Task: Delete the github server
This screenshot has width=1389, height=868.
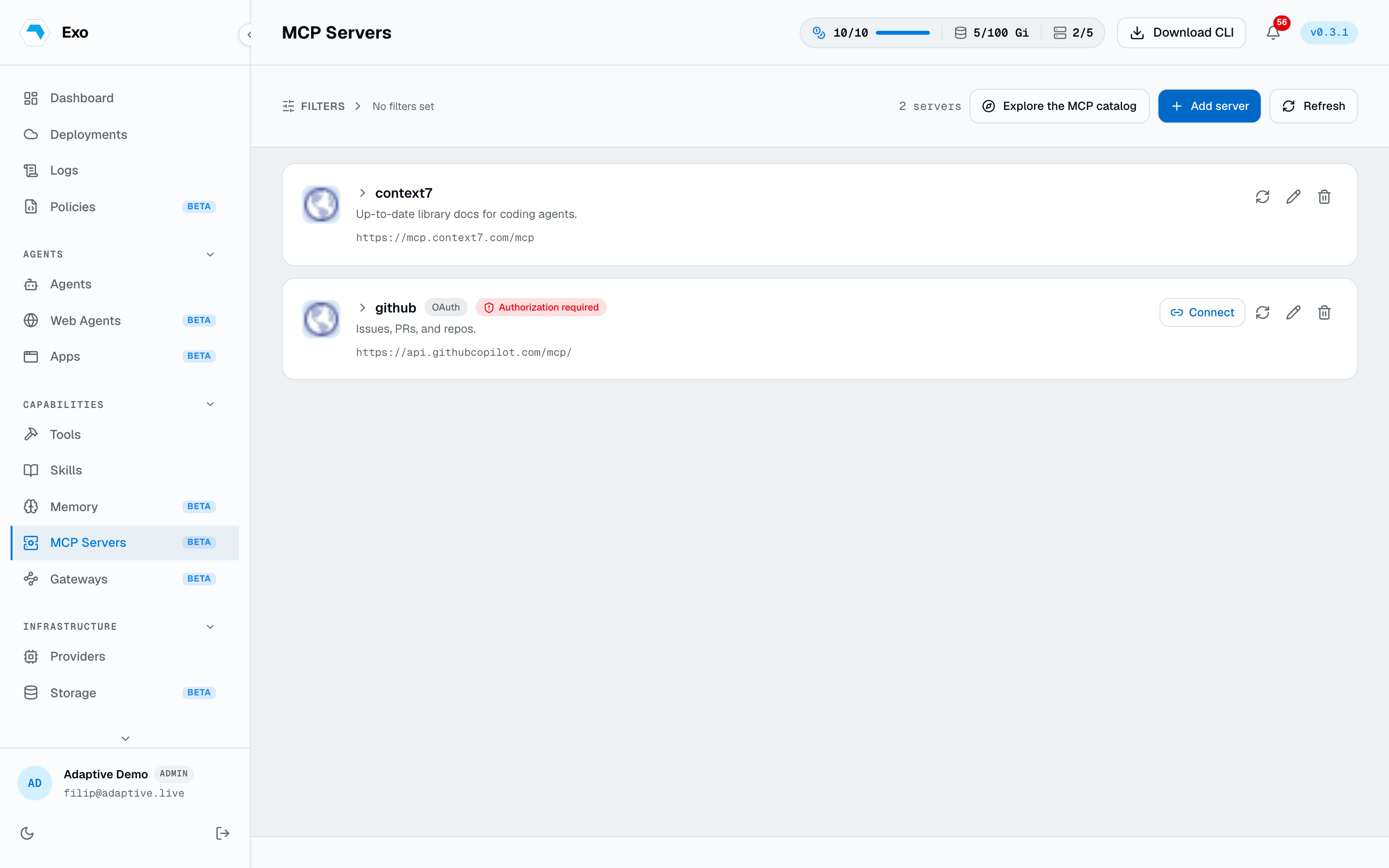Action: [x=1324, y=312]
